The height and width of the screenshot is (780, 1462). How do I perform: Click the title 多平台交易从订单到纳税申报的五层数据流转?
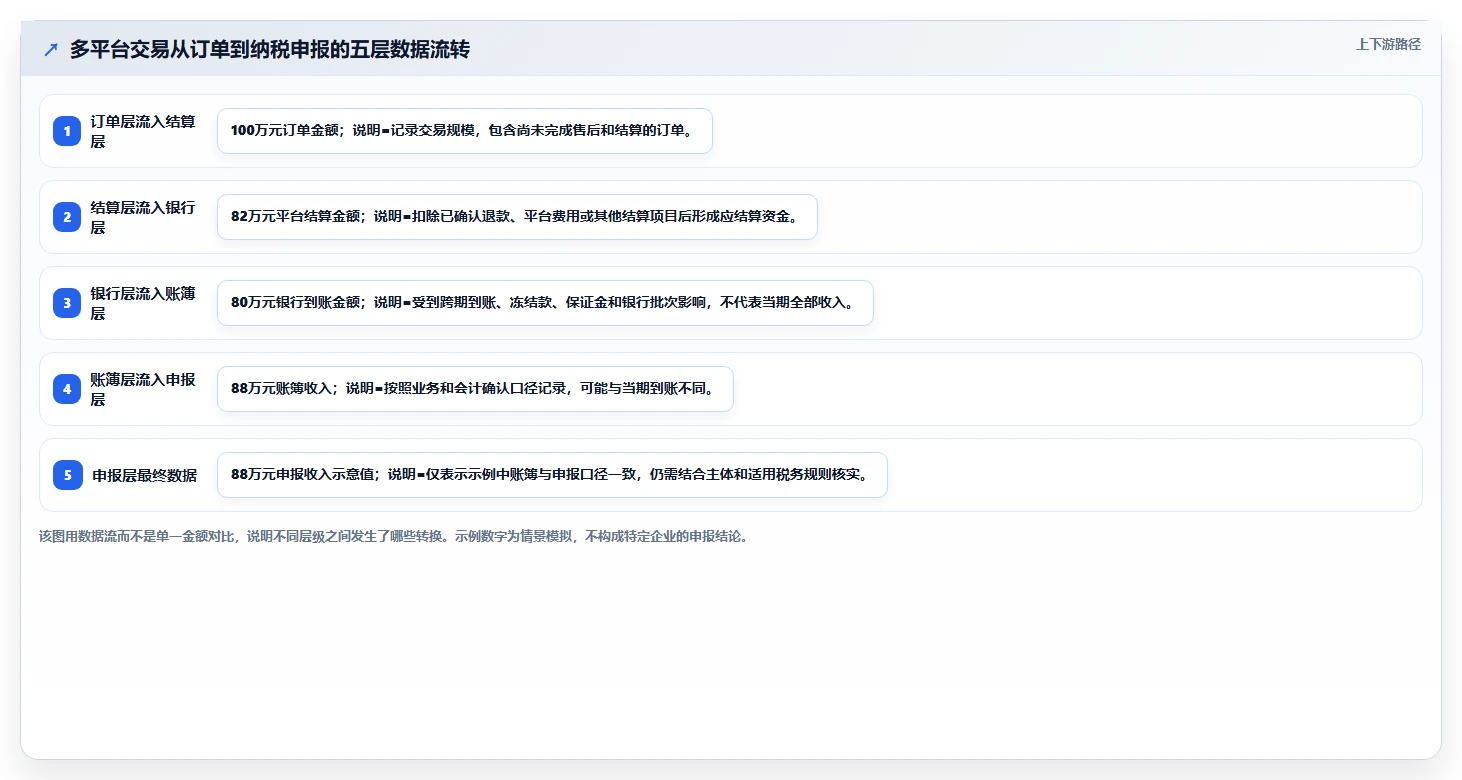270,50
